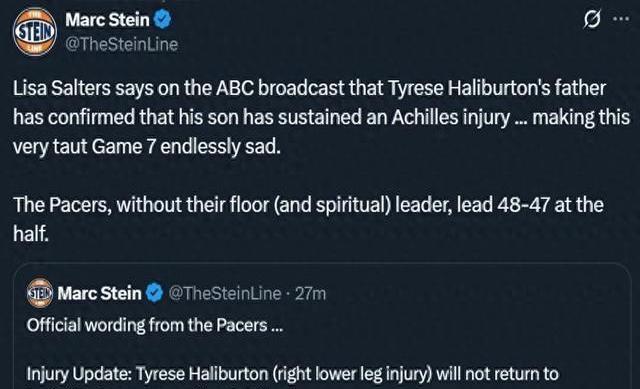Open the 27m timestamp of quoted tweet

310,293
